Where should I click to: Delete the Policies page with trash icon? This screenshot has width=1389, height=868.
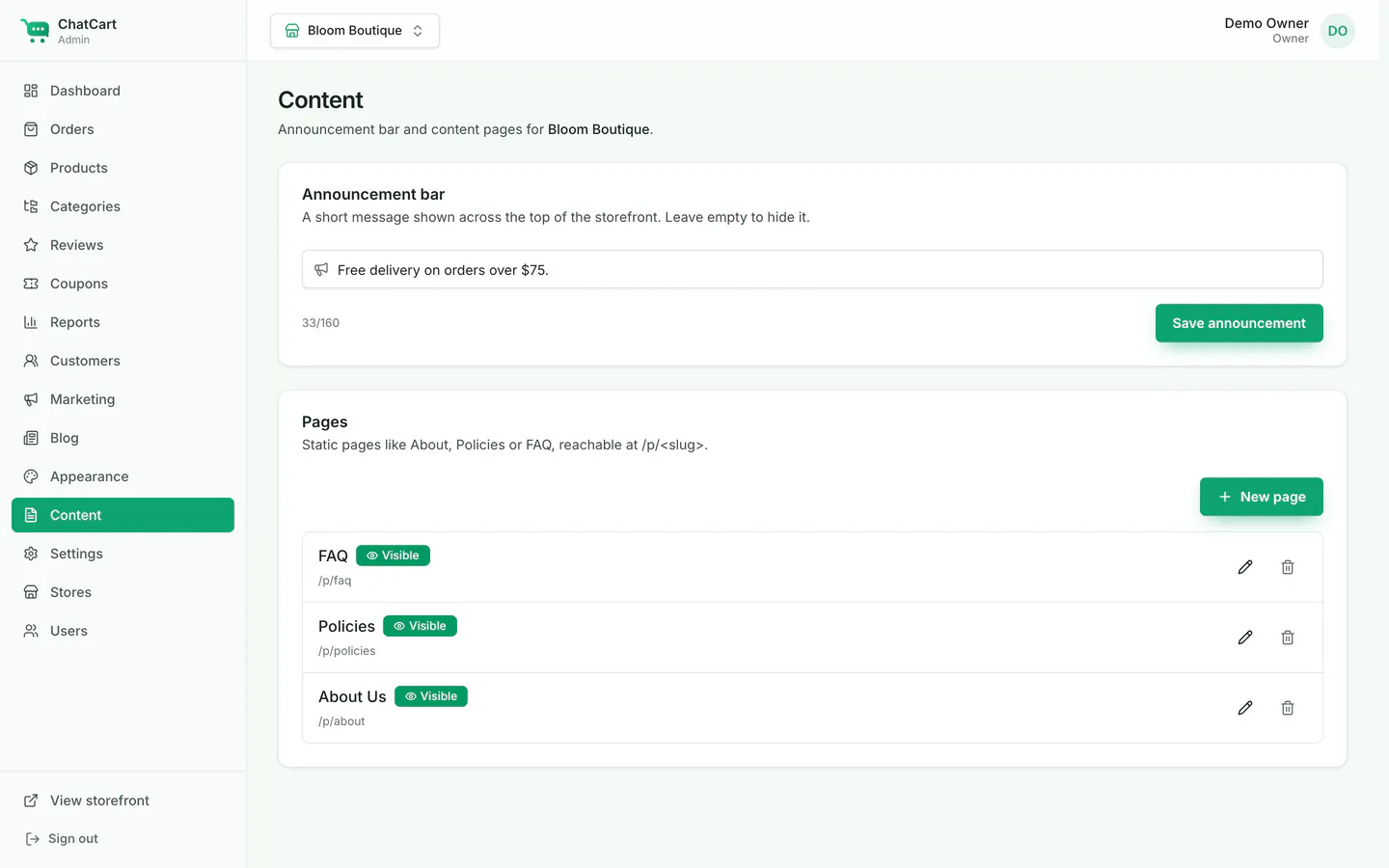pyautogui.click(x=1288, y=637)
